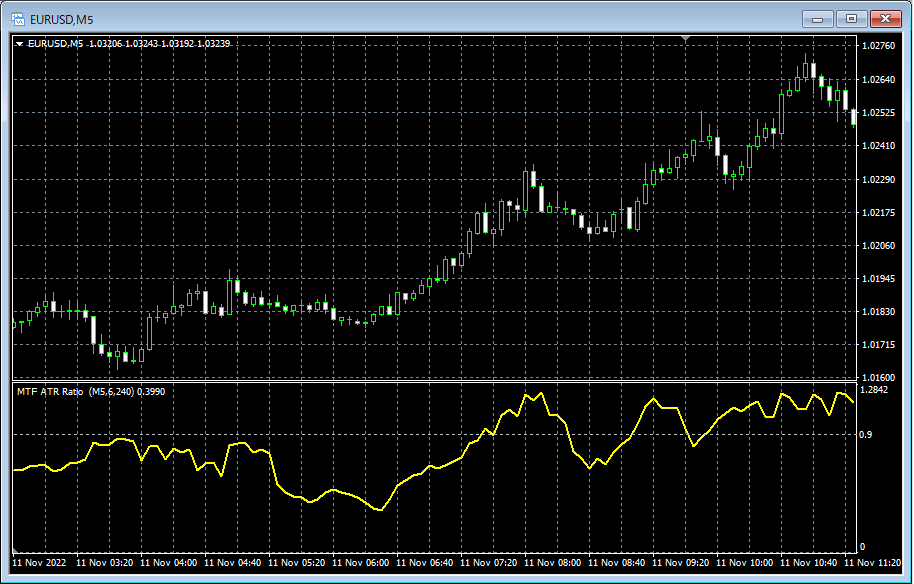This screenshot has height=584, width=914.
Task: Click price level 1.02410 on scale
Action: 878,146
